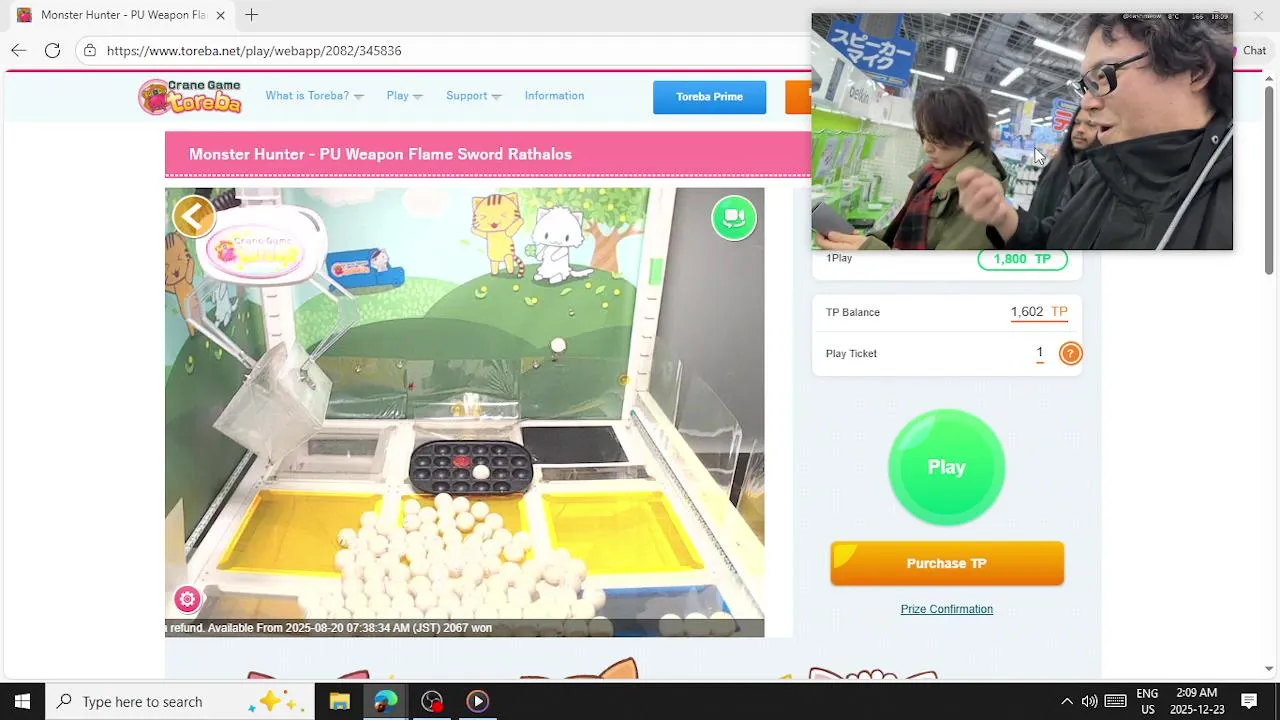Click the scrolling refund notice ticker
1280x720 pixels.
464,628
